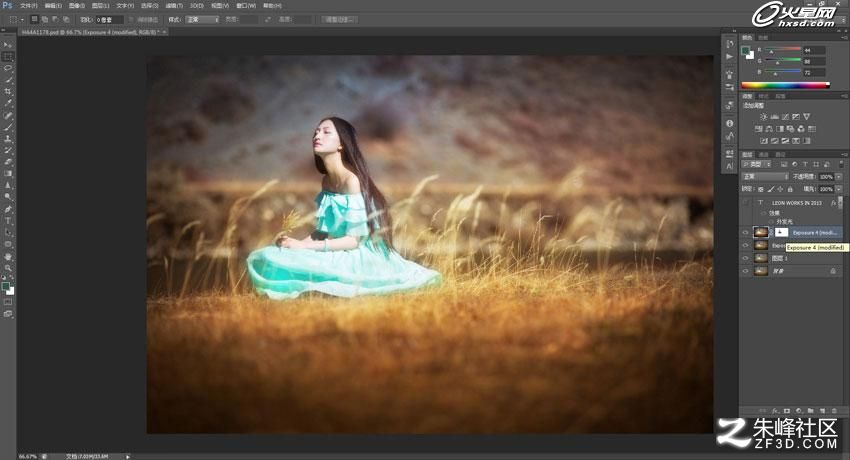This screenshot has width=850, height=460.
Task: Choose Add to Selection mode in options bar
Action: (44, 19)
